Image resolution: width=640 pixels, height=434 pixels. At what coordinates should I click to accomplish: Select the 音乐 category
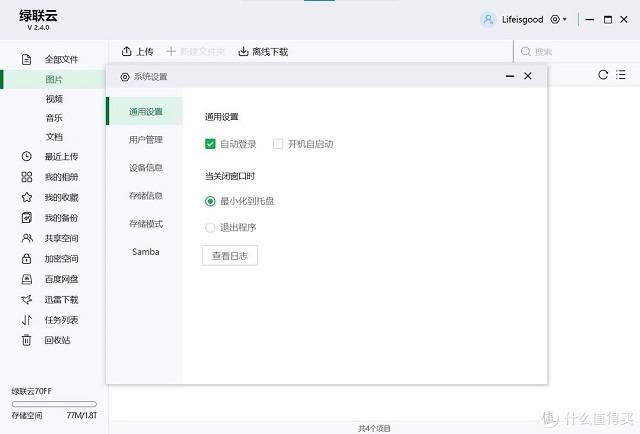(54, 118)
